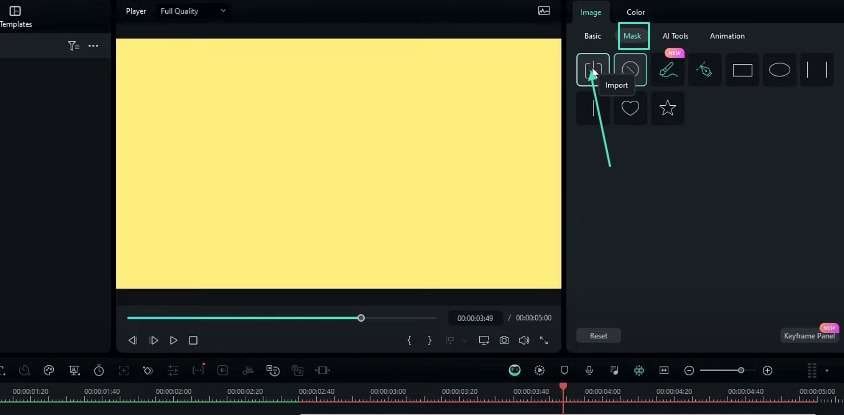Click the player progress bar handle
844x415 pixels.
point(361,318)
